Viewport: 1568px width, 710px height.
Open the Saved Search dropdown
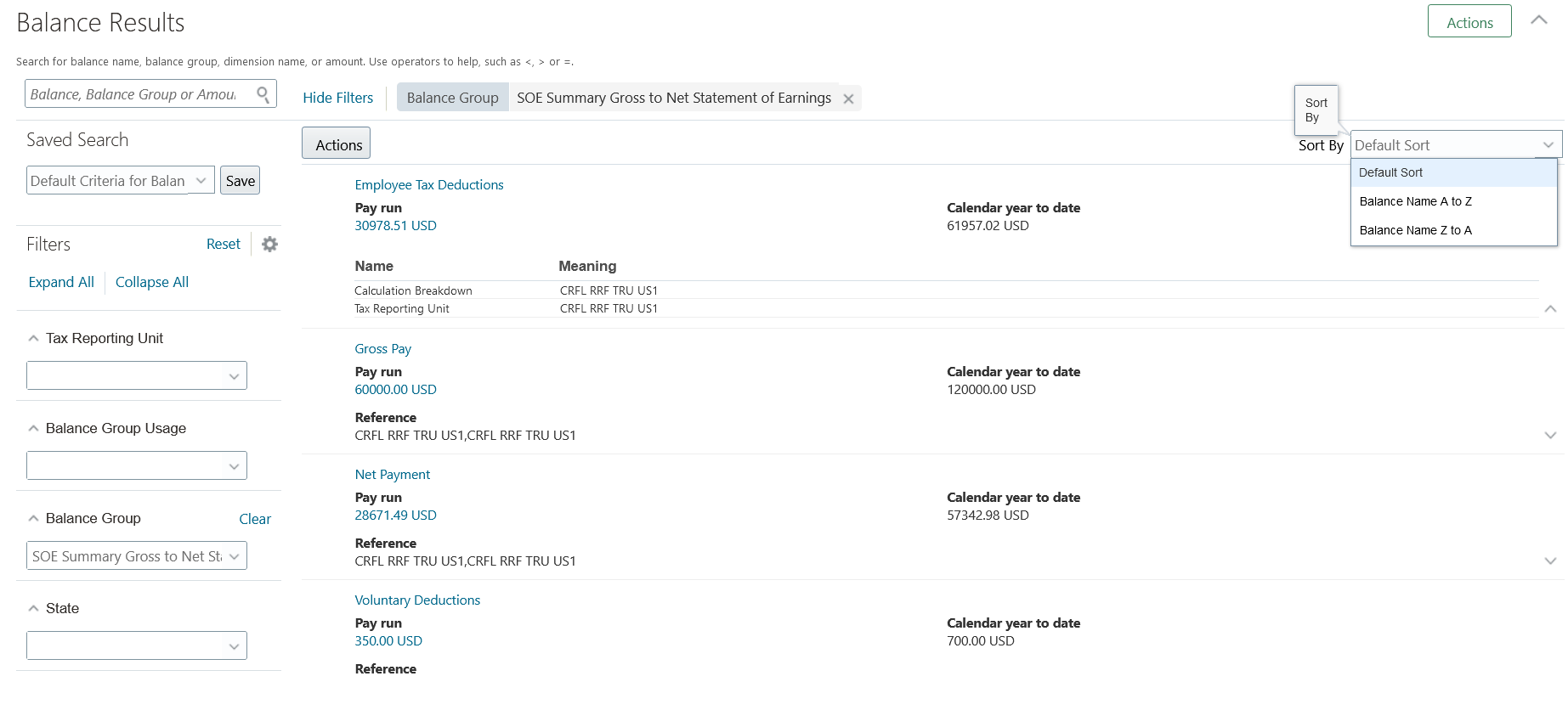(201, 181)
